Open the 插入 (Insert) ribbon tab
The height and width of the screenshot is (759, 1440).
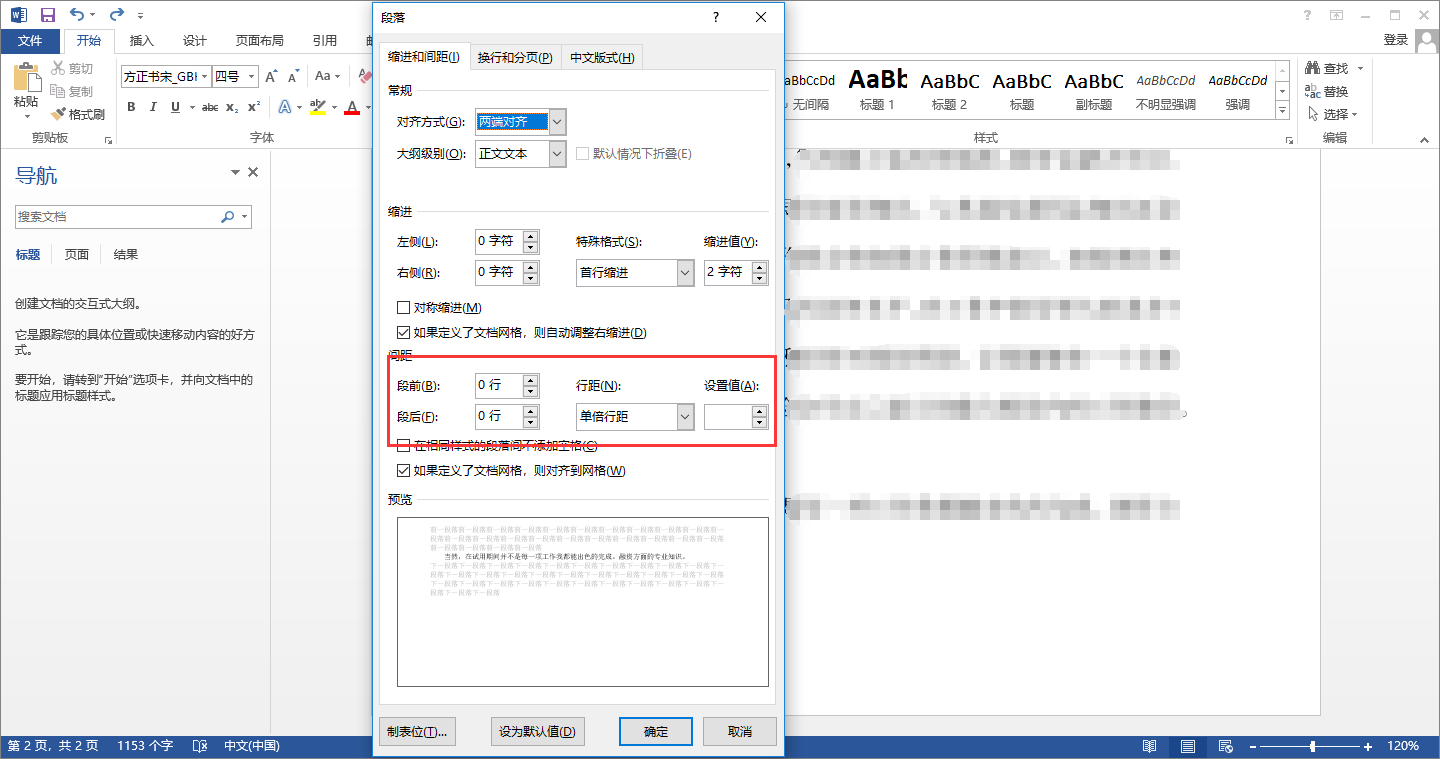tap(142, 40)
